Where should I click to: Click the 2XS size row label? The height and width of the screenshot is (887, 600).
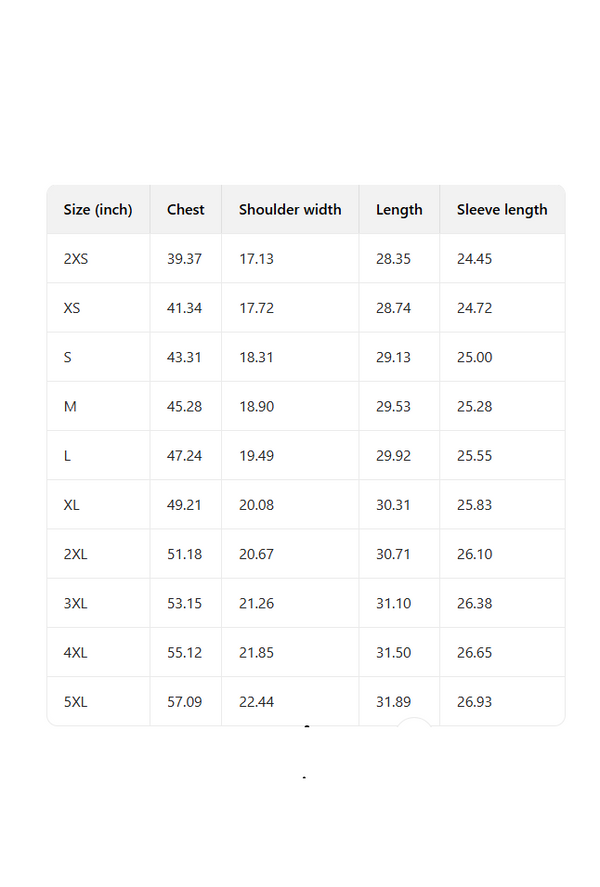(76, 259)
